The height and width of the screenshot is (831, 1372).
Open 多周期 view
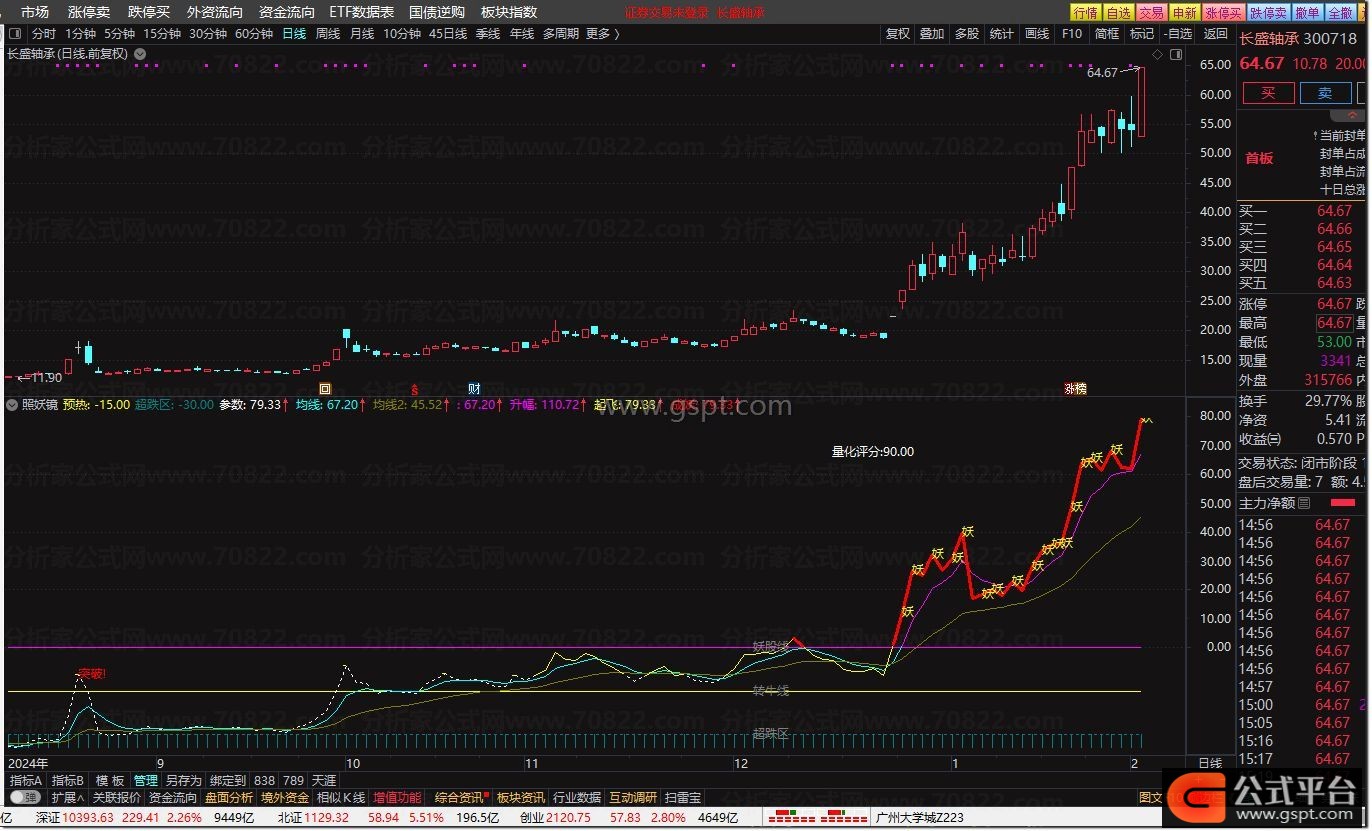[561, 34]
